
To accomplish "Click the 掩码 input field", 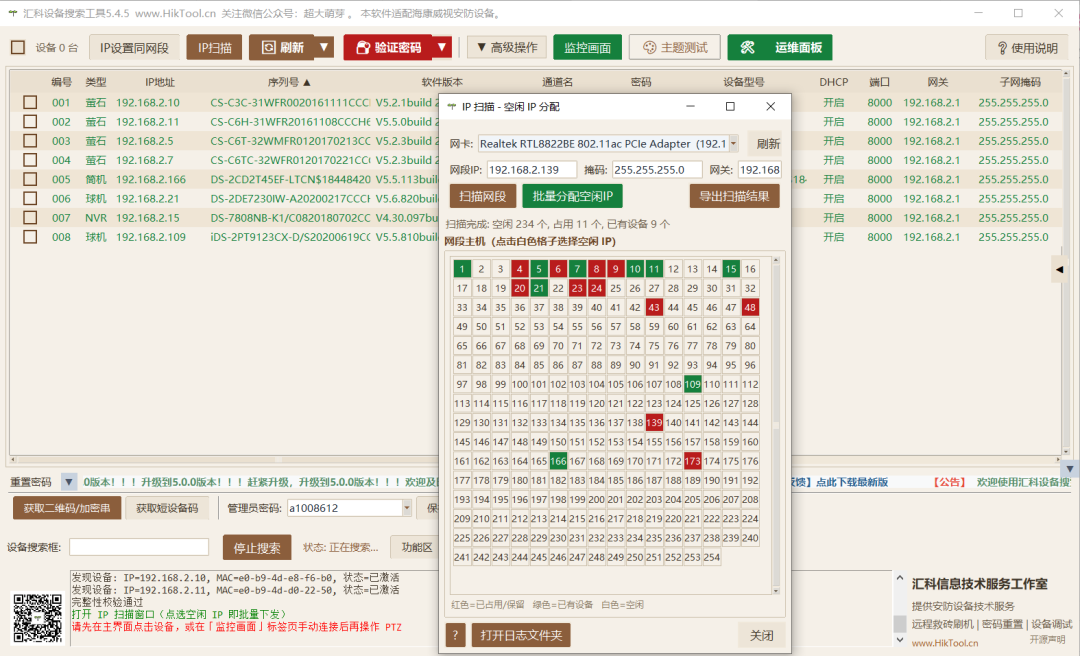I will pos(657,170).
